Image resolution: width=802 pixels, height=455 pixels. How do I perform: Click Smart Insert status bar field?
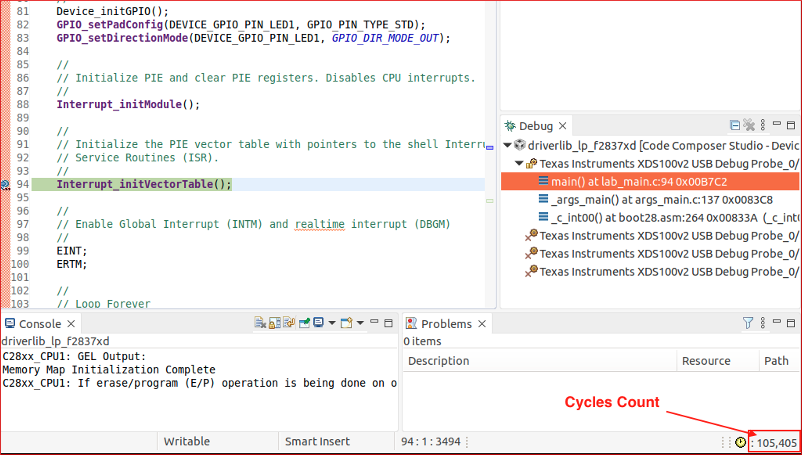[x=317, y=442]
